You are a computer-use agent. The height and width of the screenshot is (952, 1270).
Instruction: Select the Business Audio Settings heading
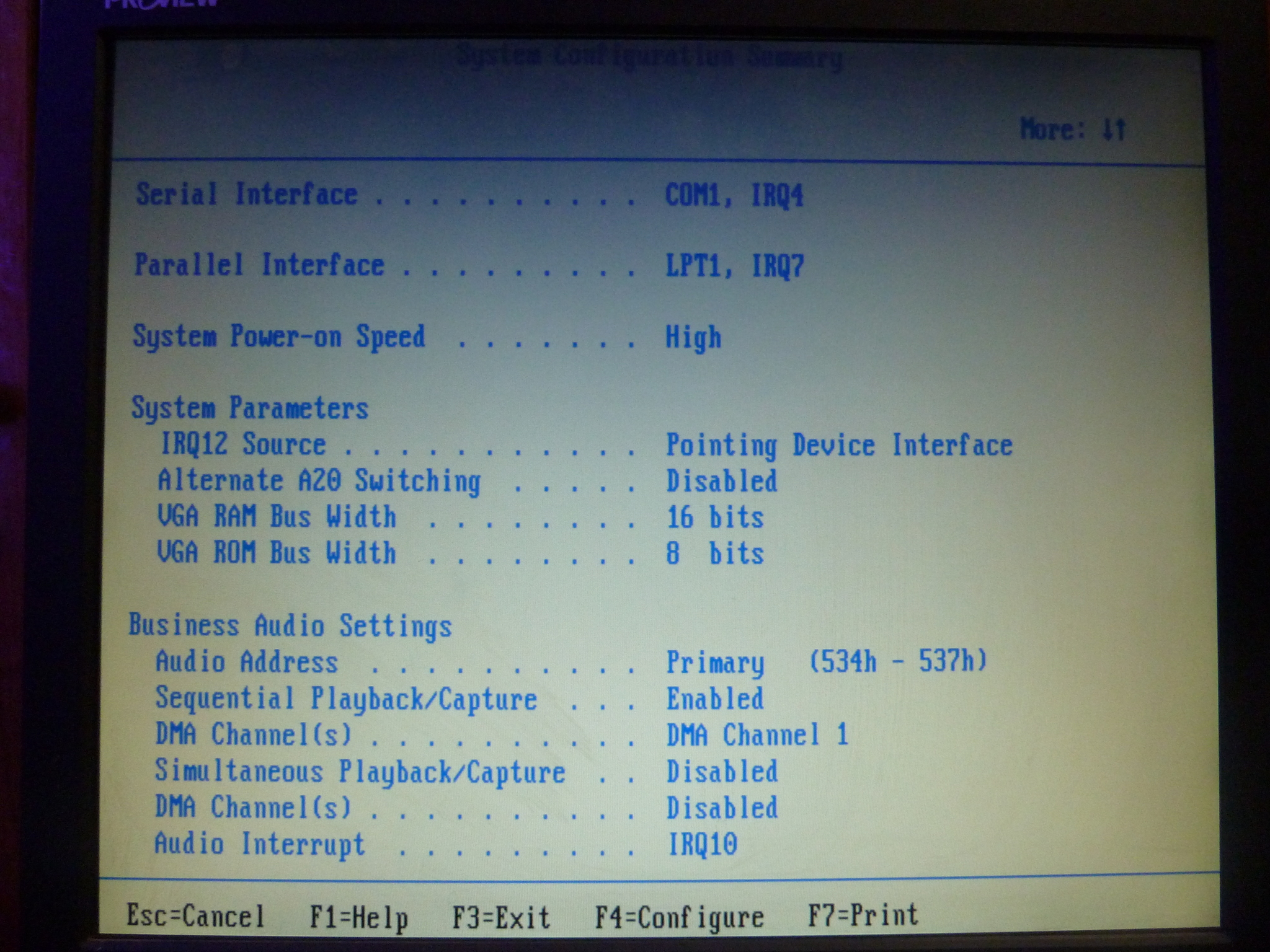pyautogui.click(x=290, y=626)
